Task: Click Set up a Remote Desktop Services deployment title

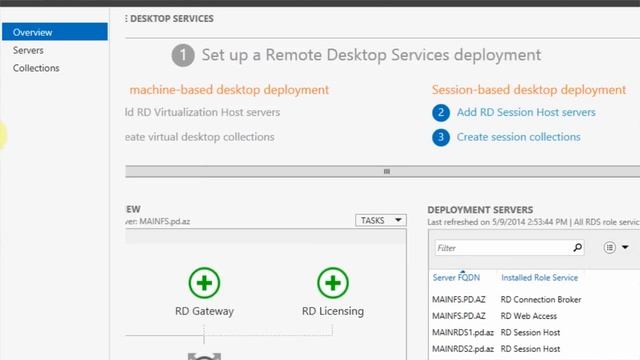Action: point(371,55)
